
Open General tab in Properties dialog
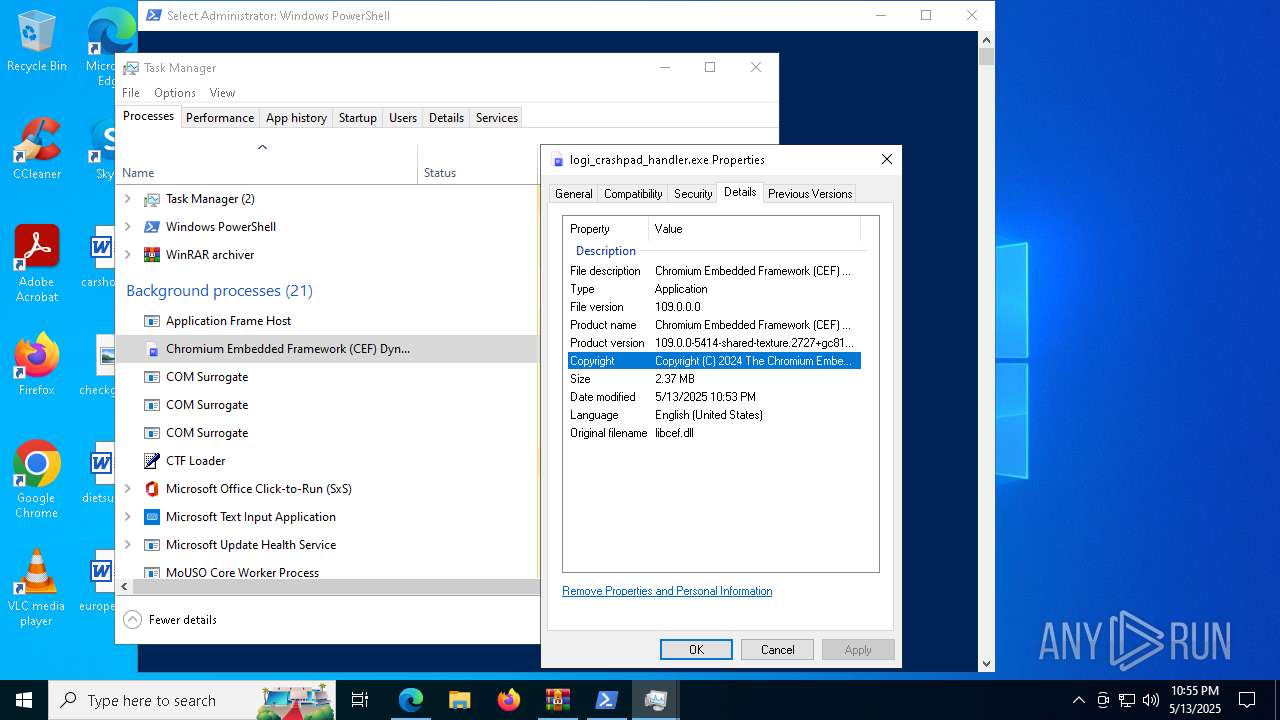pyautogui.click(x=574, y=194)
